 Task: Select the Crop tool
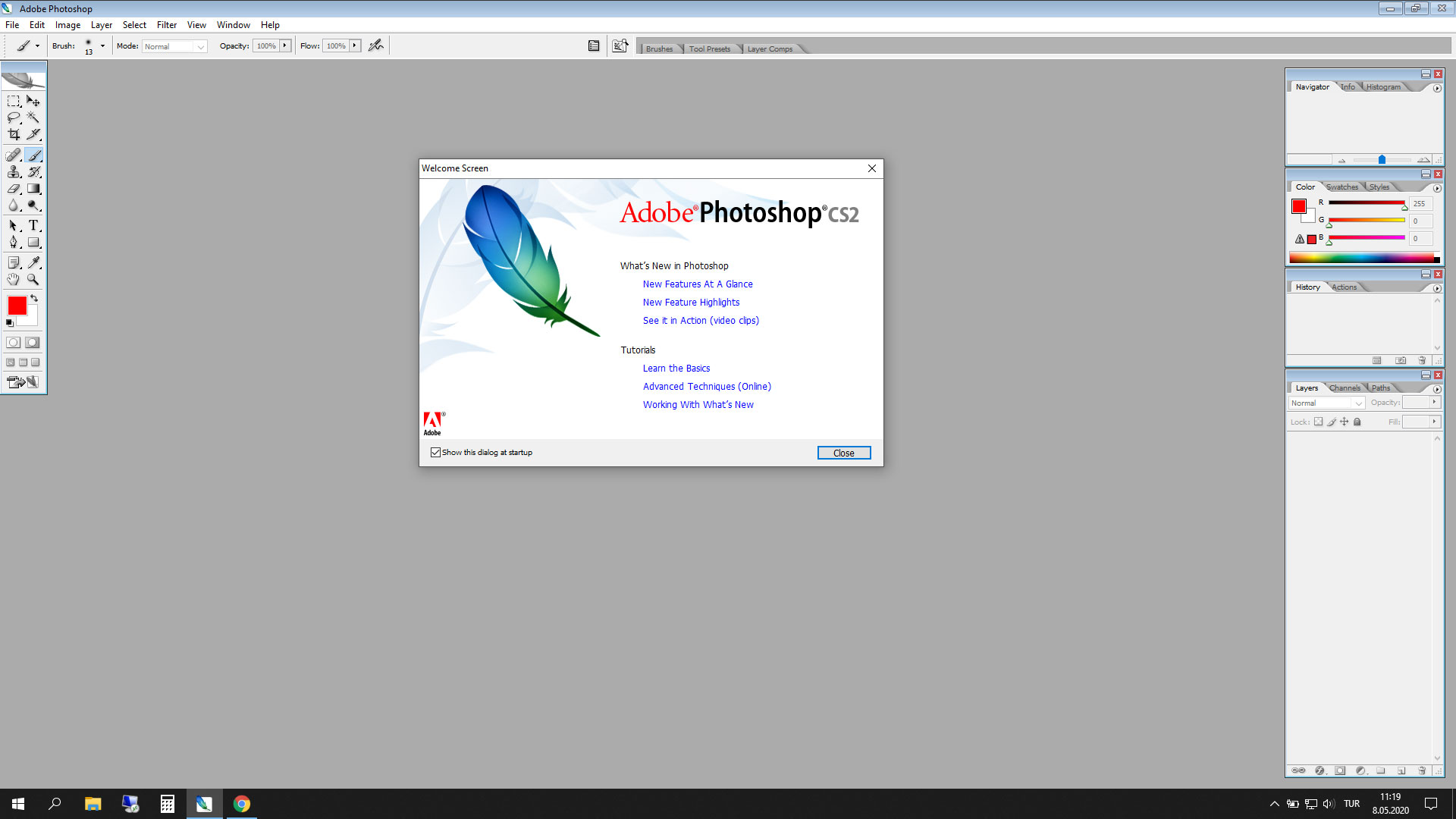click(14, 134)
